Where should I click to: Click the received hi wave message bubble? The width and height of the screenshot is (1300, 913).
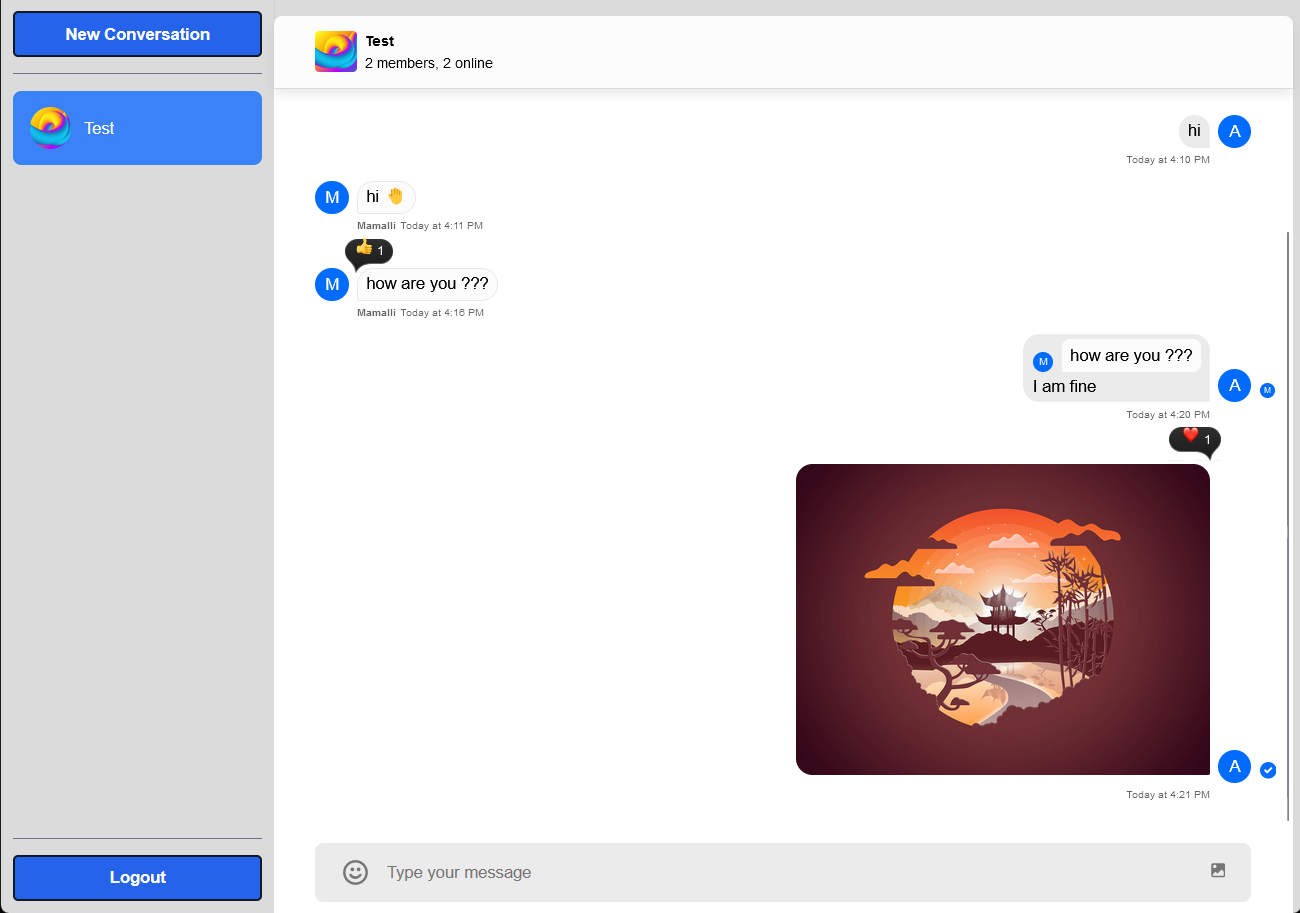[x=386, y=197]
